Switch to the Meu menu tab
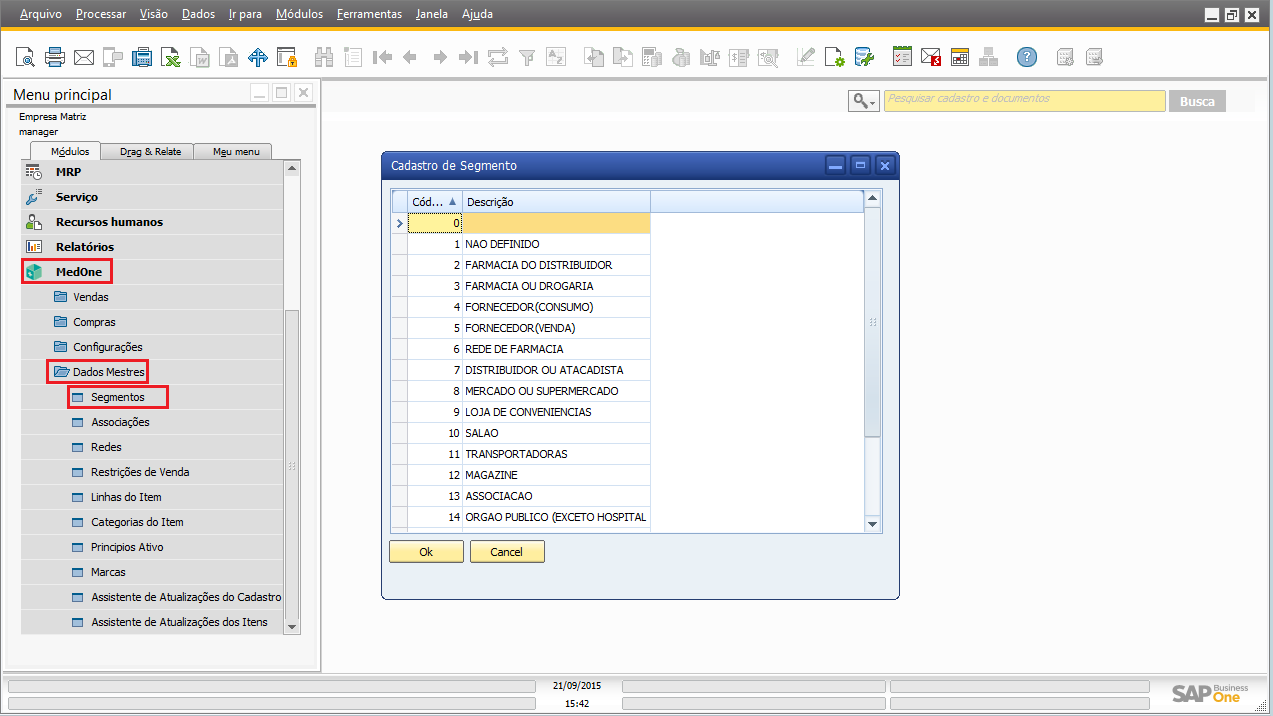Viewport: 1273px width, 716px height. coord(235,151)
